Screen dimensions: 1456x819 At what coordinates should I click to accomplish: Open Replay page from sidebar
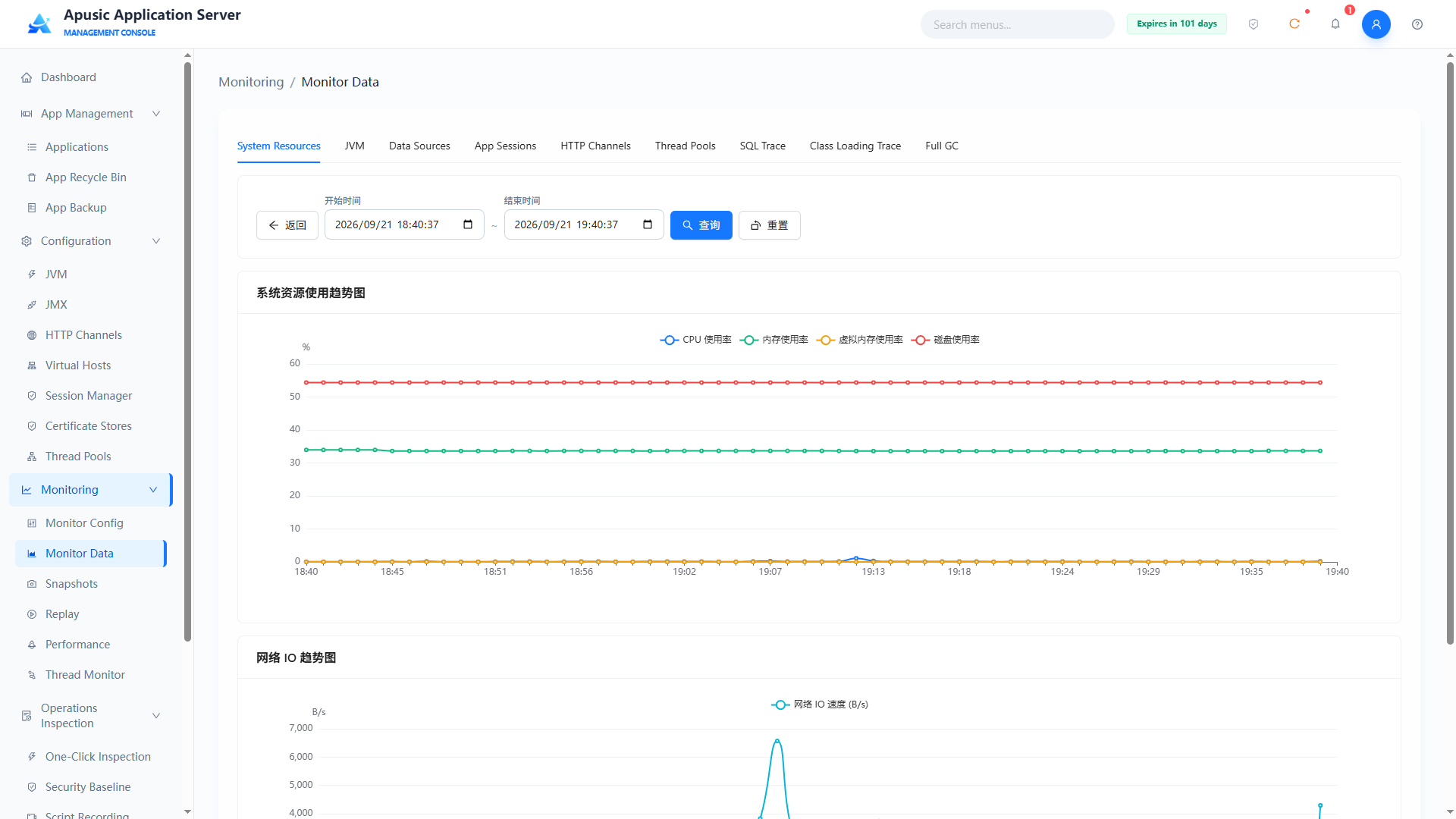click(x=91, y=614)
